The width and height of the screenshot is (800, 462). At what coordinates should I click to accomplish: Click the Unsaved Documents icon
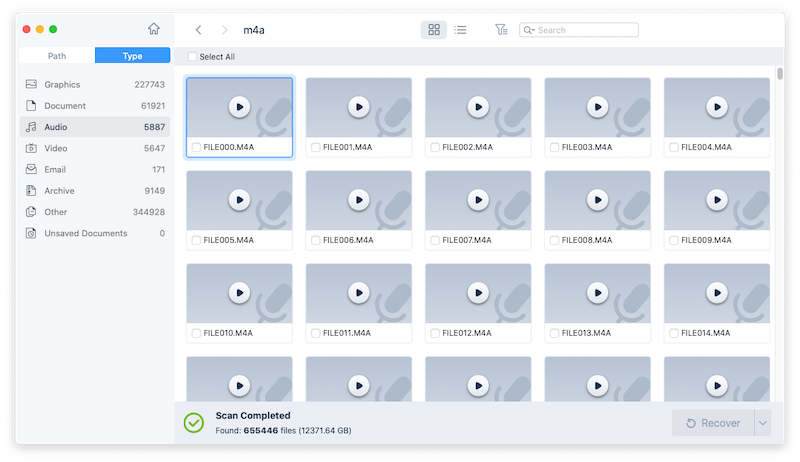(31, 234)
